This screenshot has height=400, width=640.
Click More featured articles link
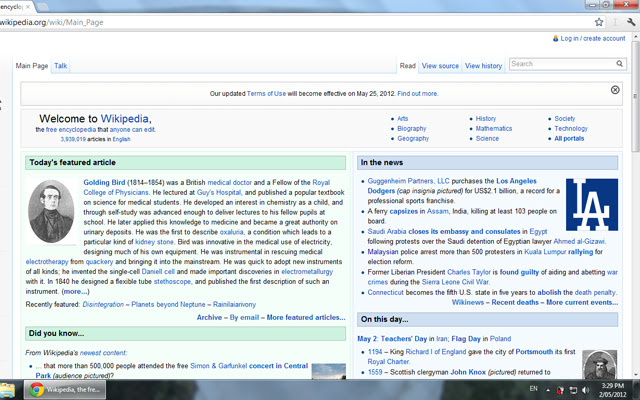306,318
